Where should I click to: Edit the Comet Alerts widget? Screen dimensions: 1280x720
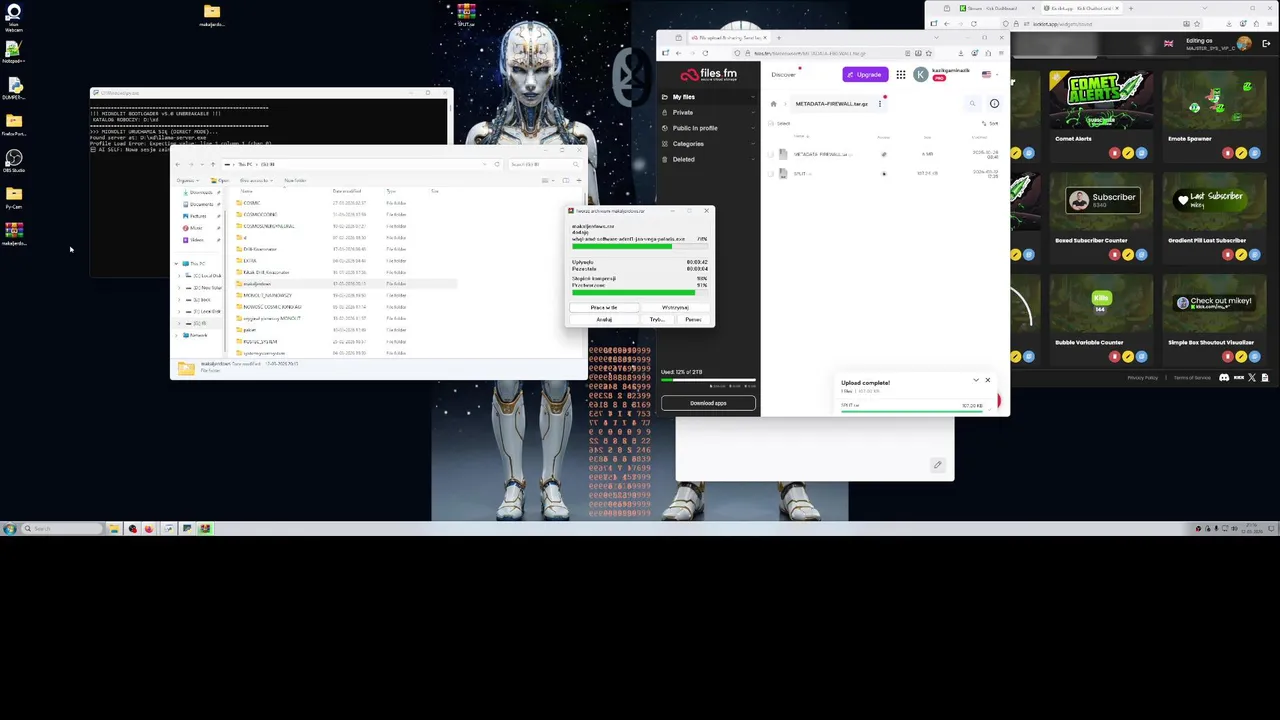click(x=1128, y=153)
